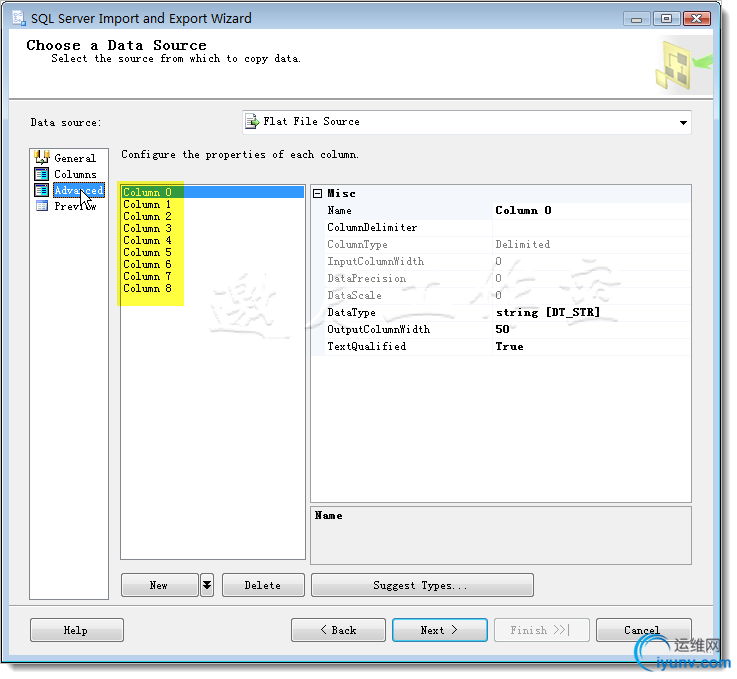Select Column 0 in the list

(212, 192)
